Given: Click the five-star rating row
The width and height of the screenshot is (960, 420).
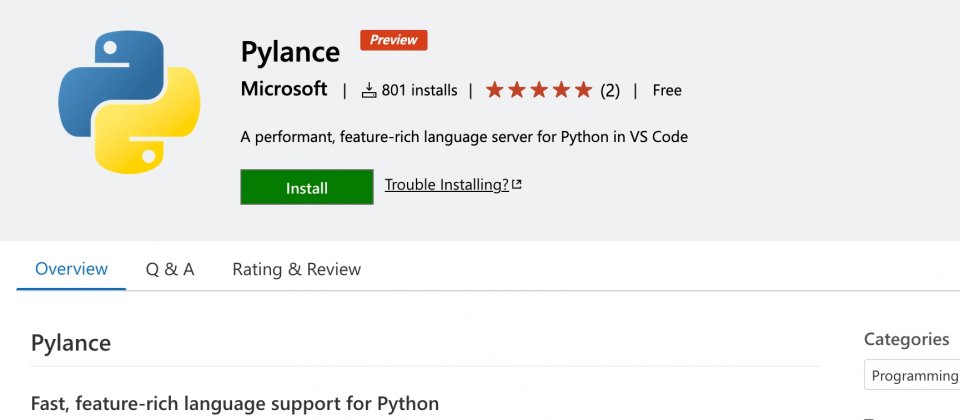Looking at the screenshot, I should click(539, 91).
